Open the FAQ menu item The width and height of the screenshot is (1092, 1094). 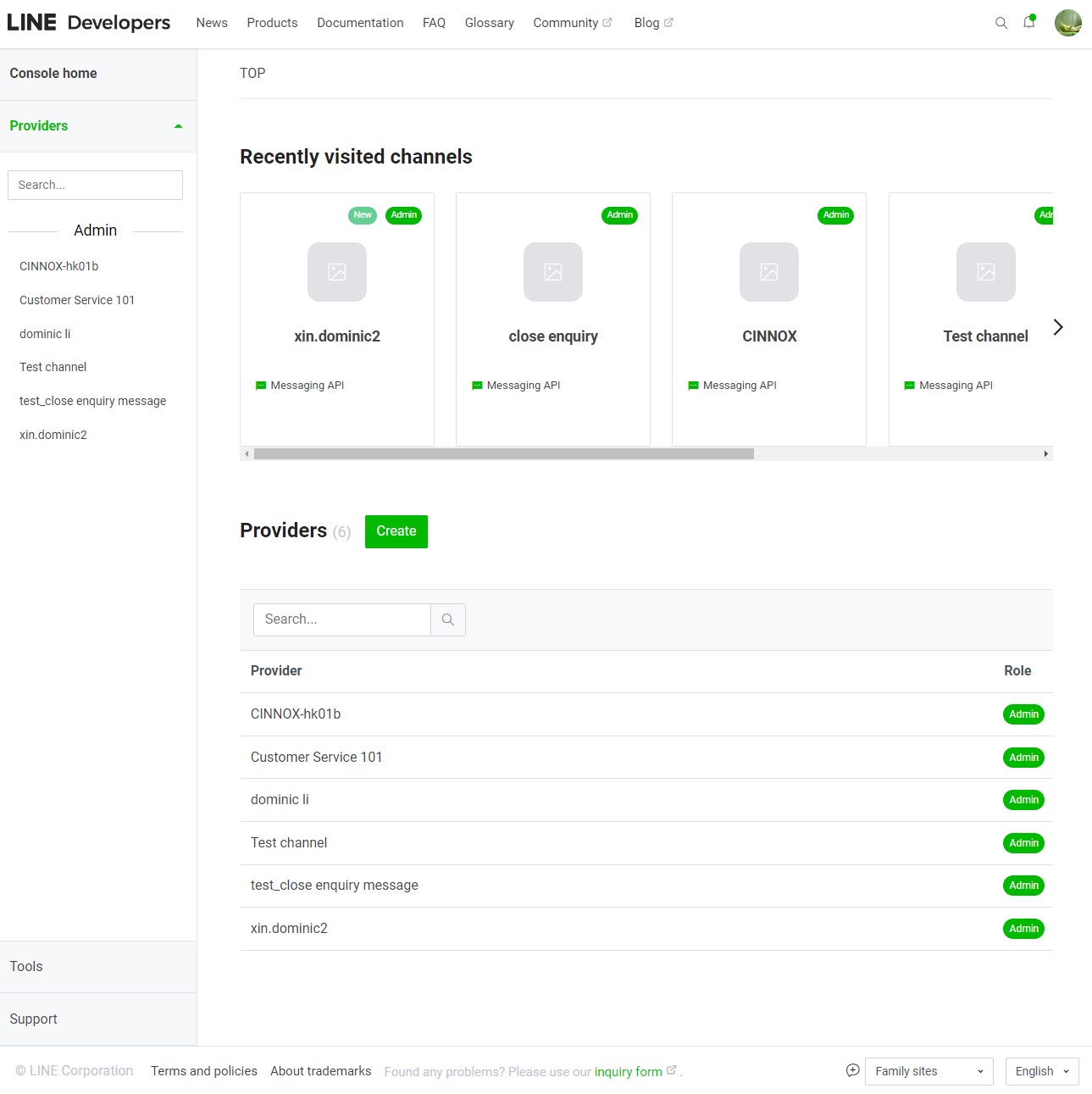click(434, 23)
